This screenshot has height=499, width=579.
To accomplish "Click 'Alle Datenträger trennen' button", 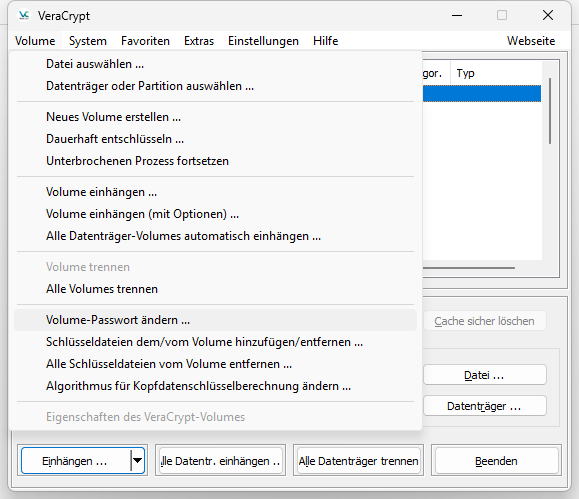I will [x=358, y=461].
